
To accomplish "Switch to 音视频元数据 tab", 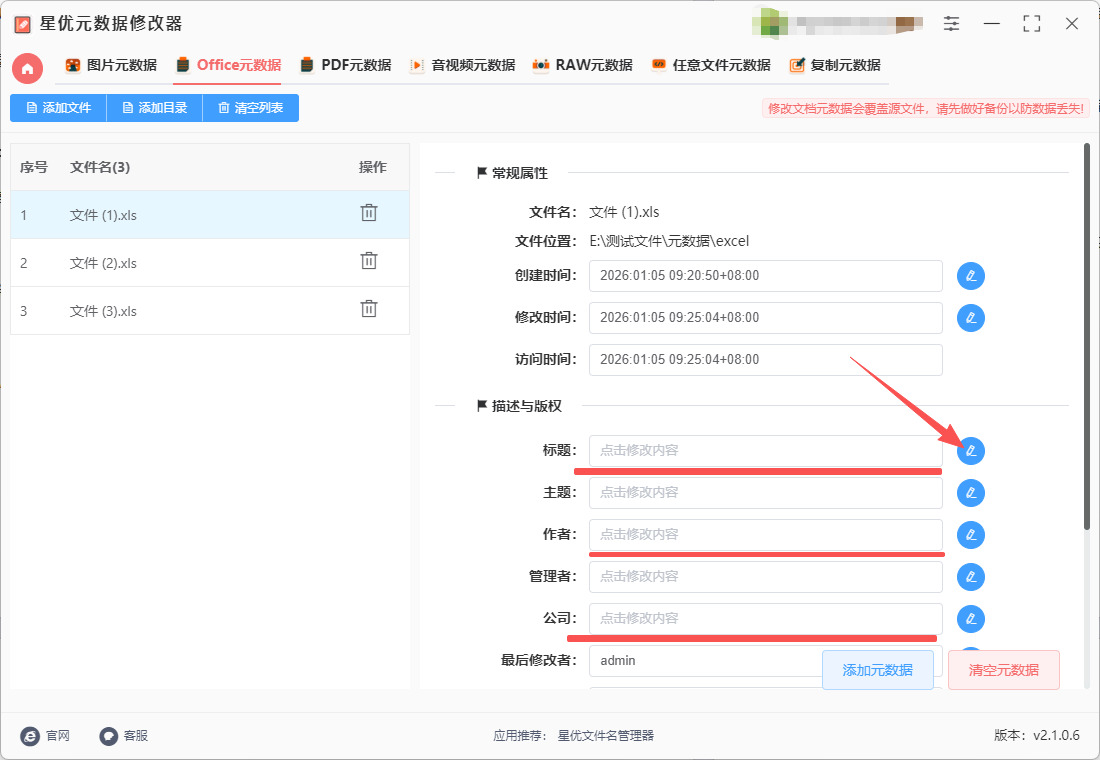I will [x=462, y=65].
